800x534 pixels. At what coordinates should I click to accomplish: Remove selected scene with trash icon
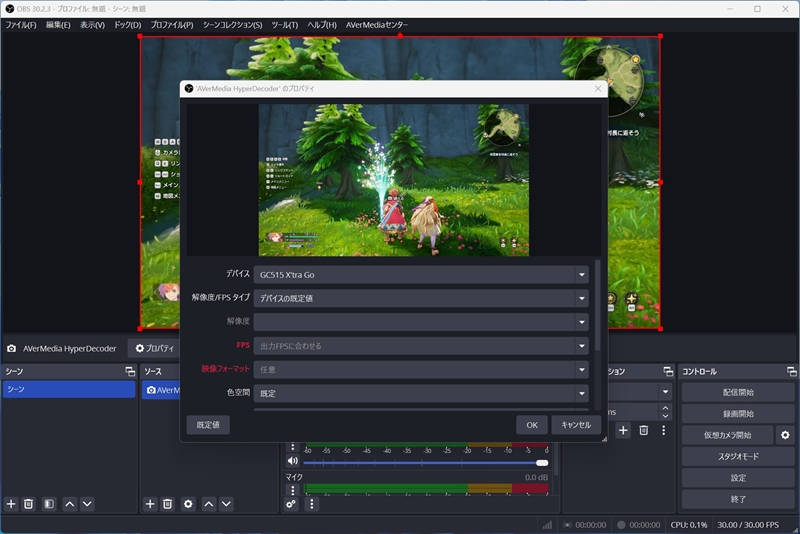pos(29,504)
